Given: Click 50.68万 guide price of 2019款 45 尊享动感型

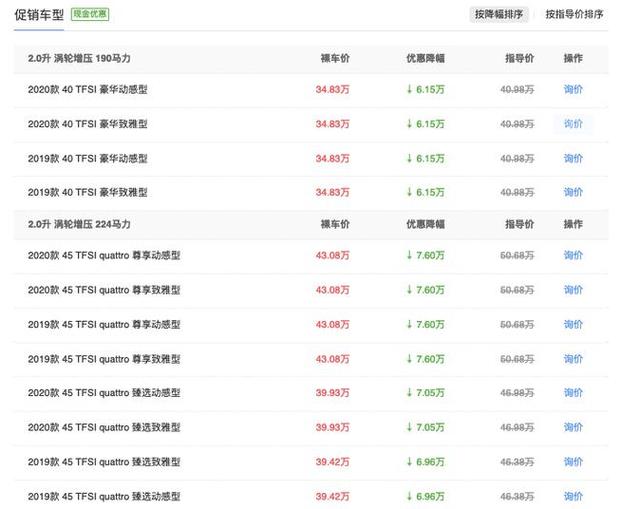Looking at the screenshot, I should [x=517, y=325].
